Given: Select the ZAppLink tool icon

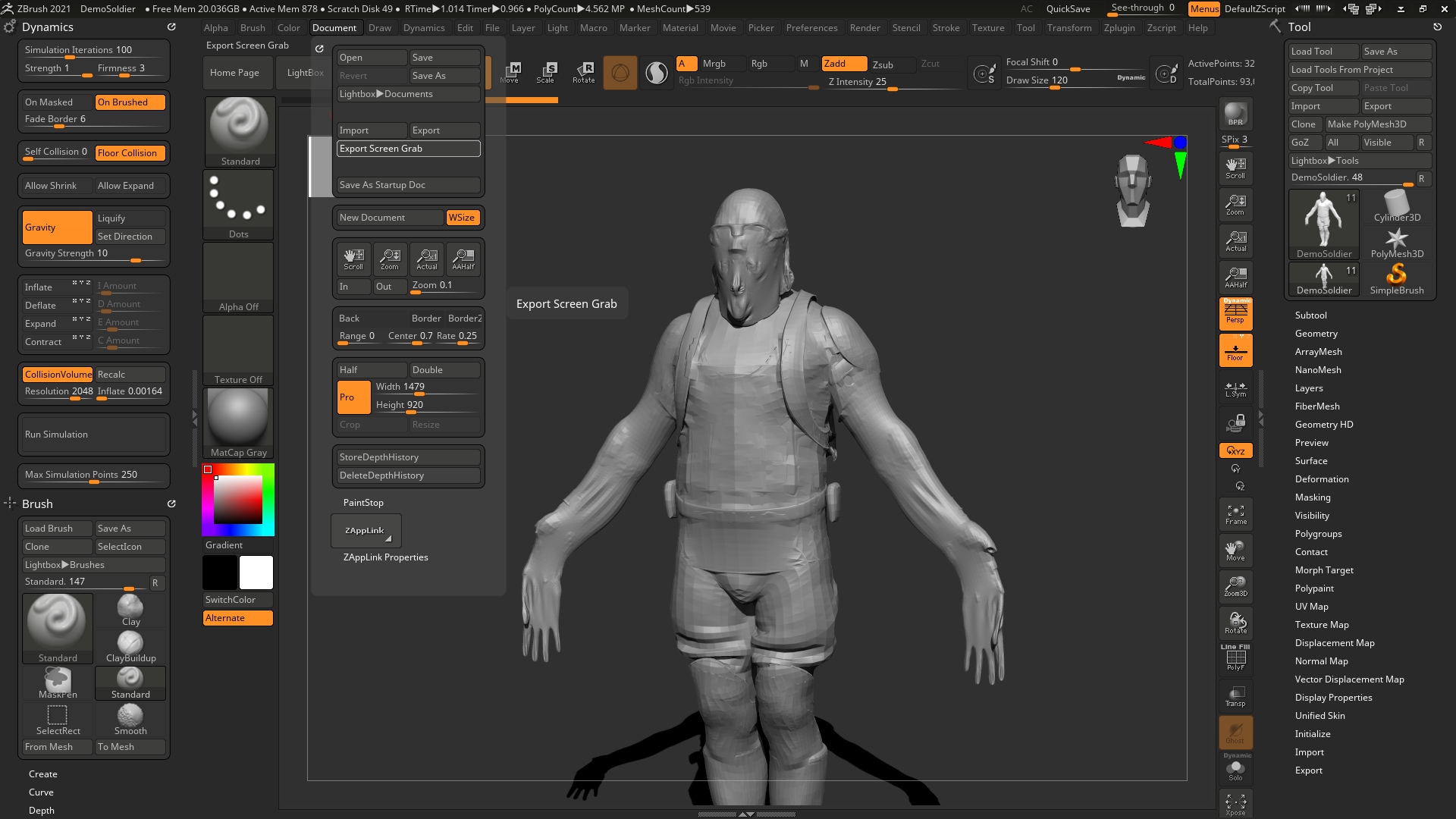Looking at the screenshot, I should coord(364,530).
